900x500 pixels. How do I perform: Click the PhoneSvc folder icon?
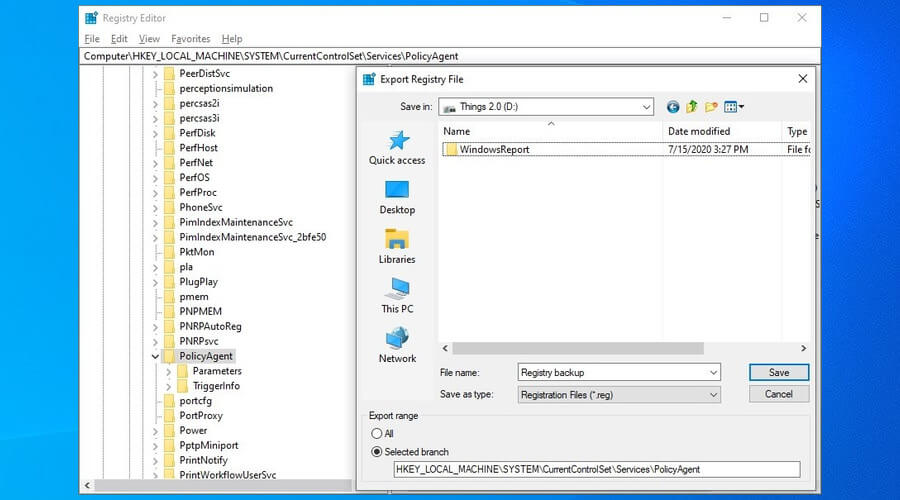coord(169,207)
